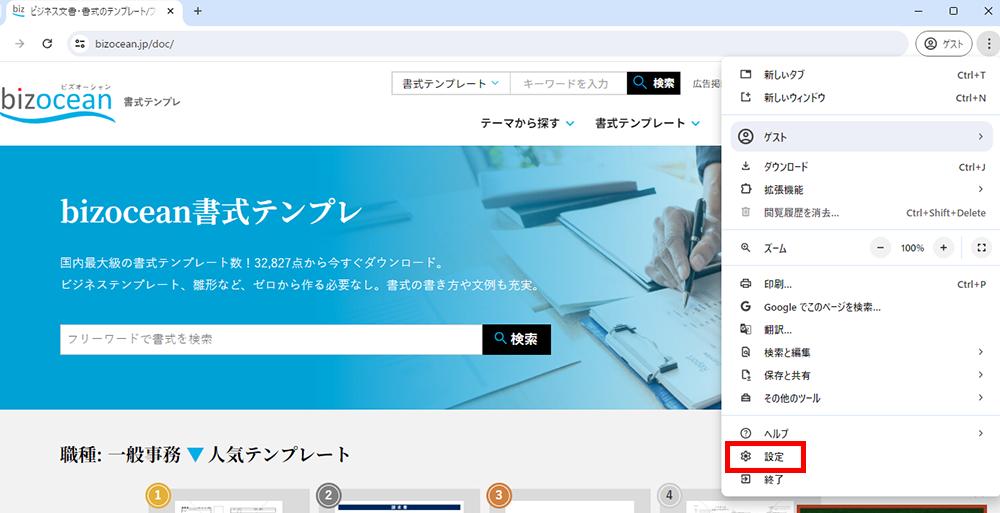Select New Tab menu entry
This screenshot has height=513, width=1000.
[863, 75]
